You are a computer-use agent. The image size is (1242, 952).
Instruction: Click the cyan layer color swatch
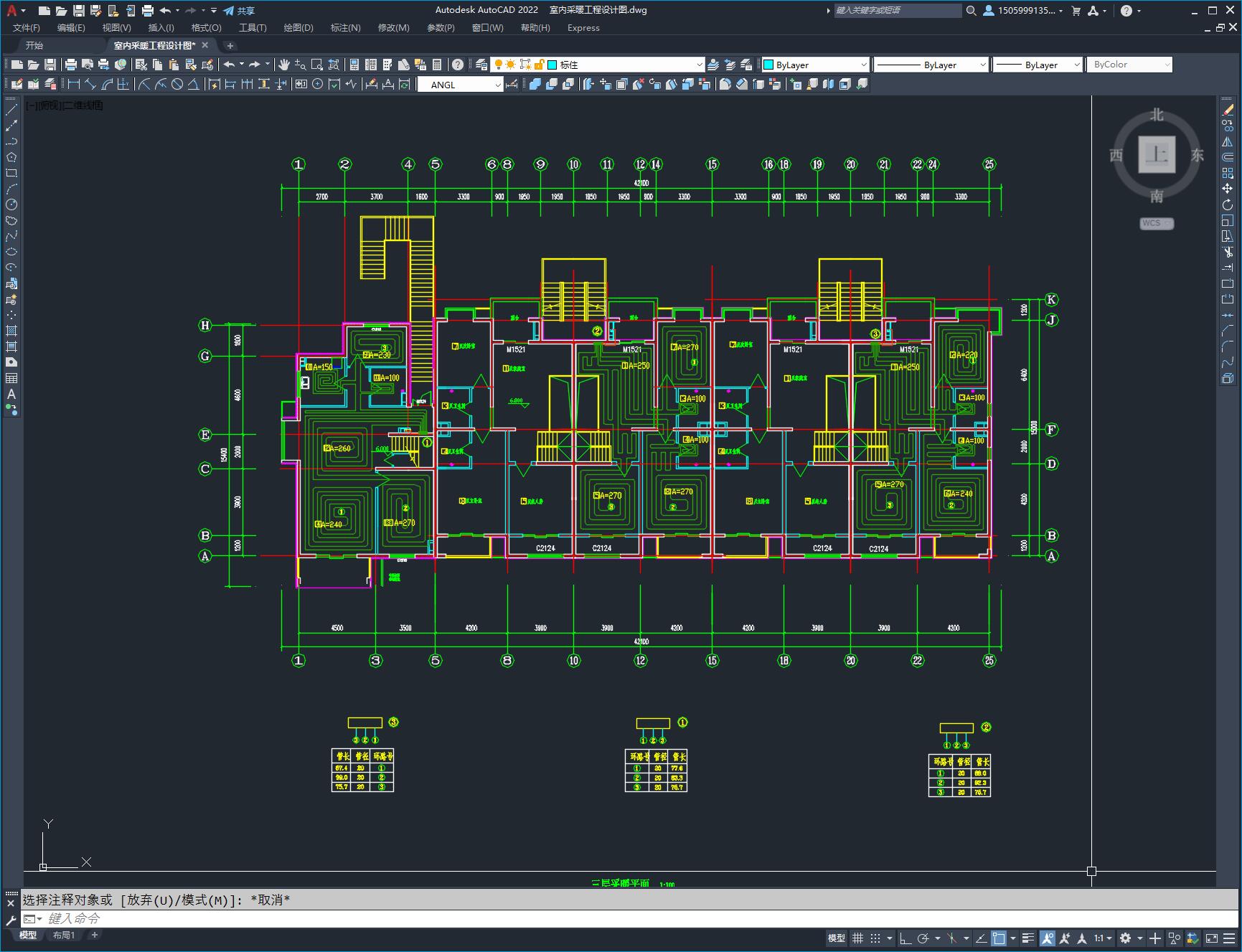[552, 65]
